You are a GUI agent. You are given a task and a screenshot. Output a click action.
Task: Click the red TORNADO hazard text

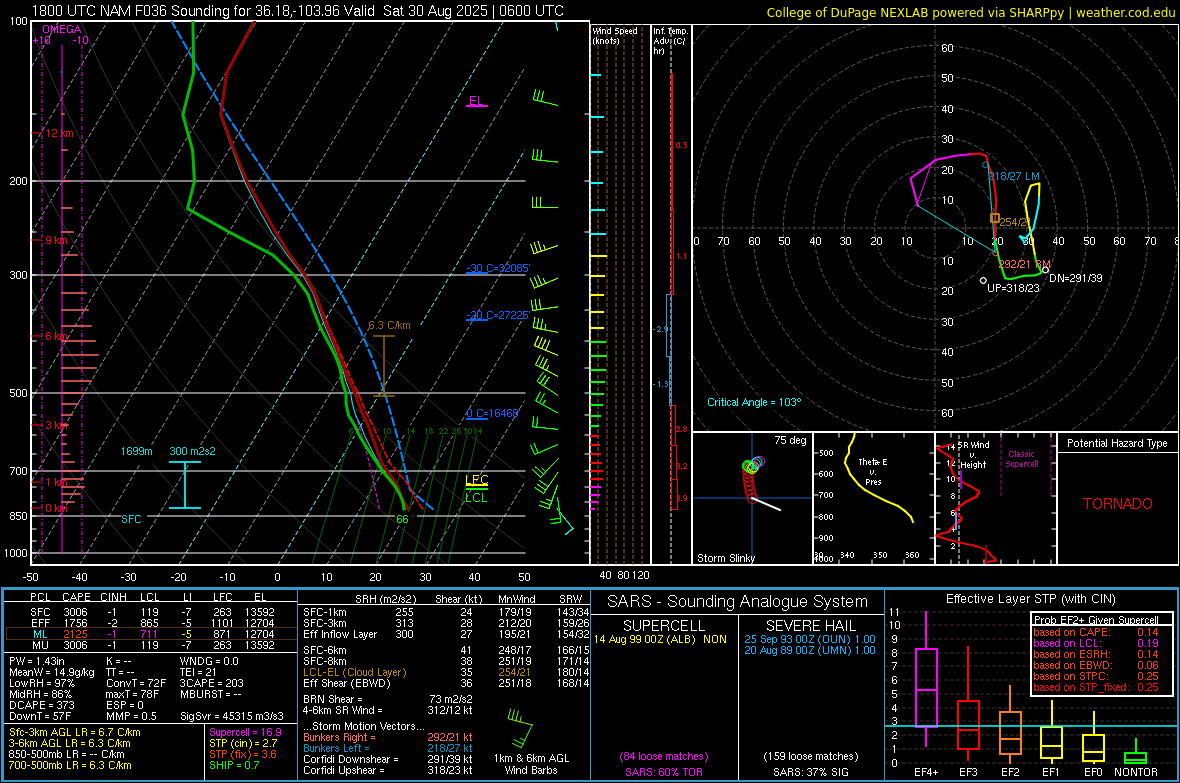click(x=1118, y=504)
